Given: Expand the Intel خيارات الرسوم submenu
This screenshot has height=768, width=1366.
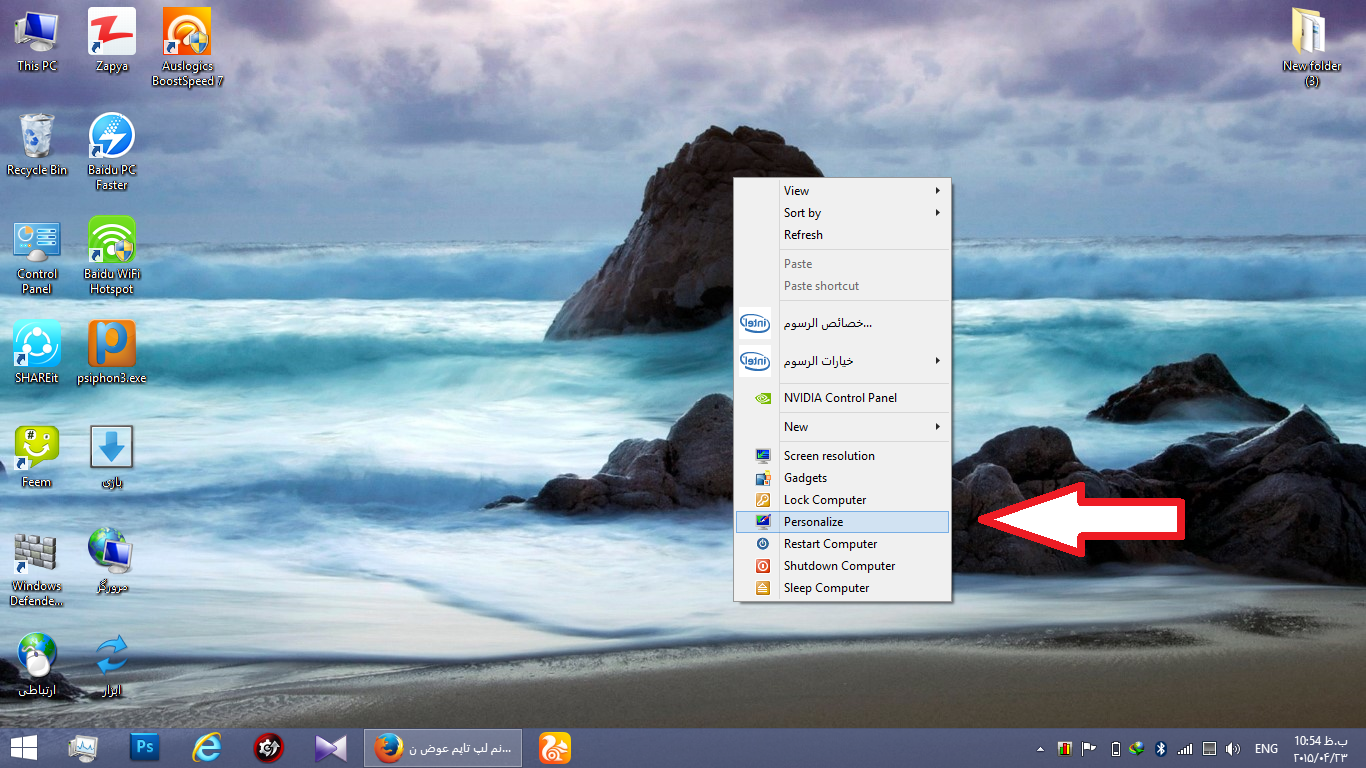Looking at the screenshot, I should pyautogui.click(x=842, y=360).
